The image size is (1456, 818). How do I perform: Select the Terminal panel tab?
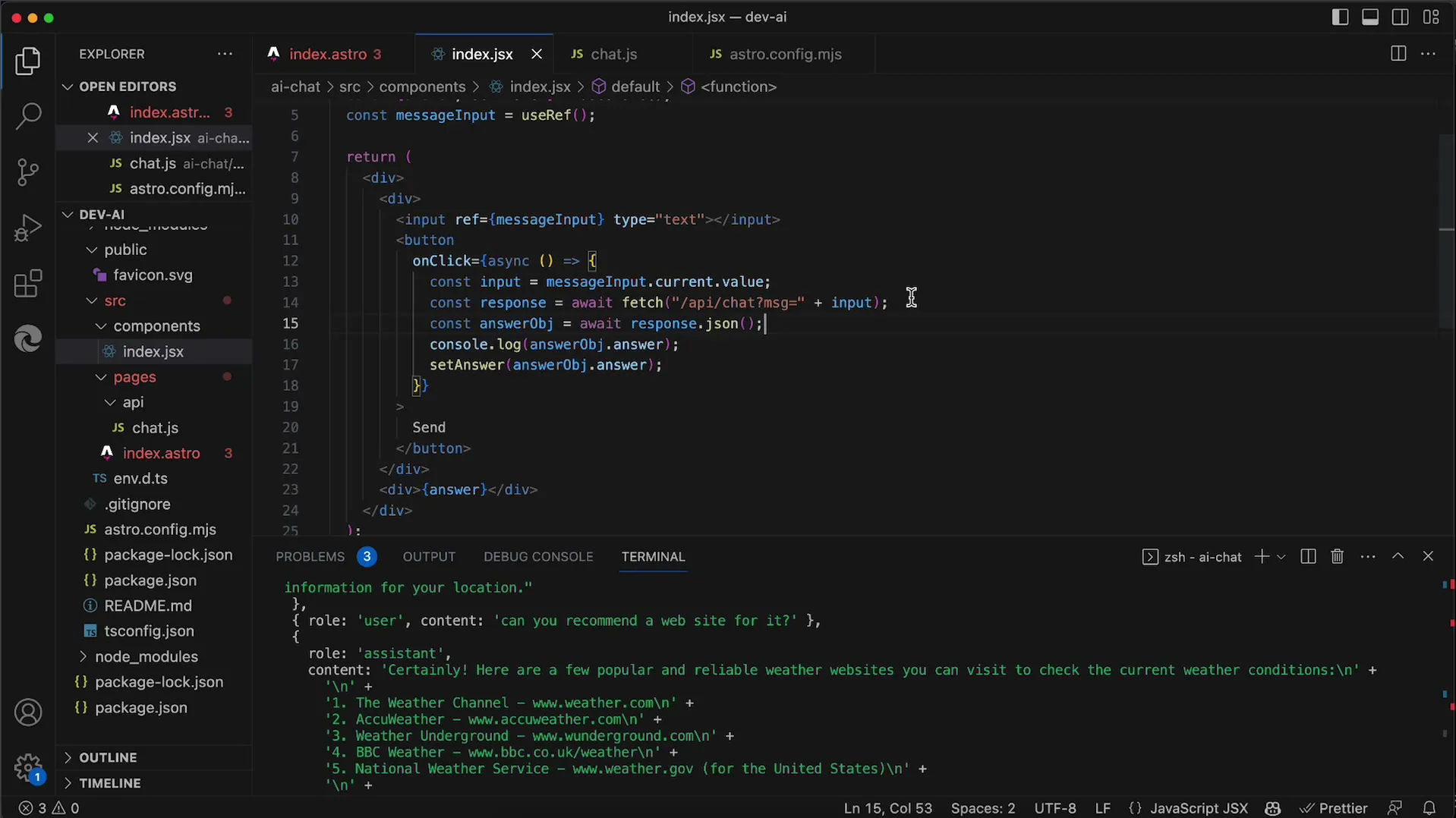click(x=653, y=556)
